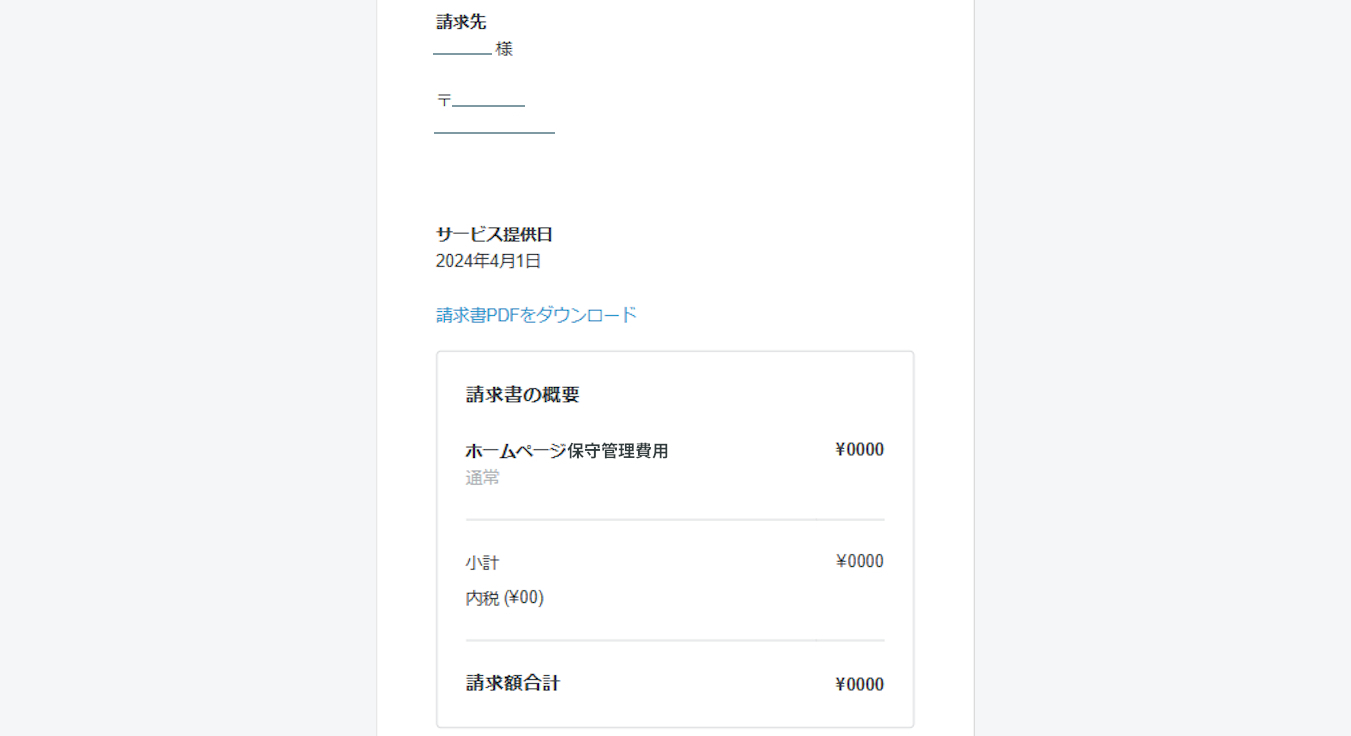
Task: Select the 請求先 heading
Action: tap(458, 21)
